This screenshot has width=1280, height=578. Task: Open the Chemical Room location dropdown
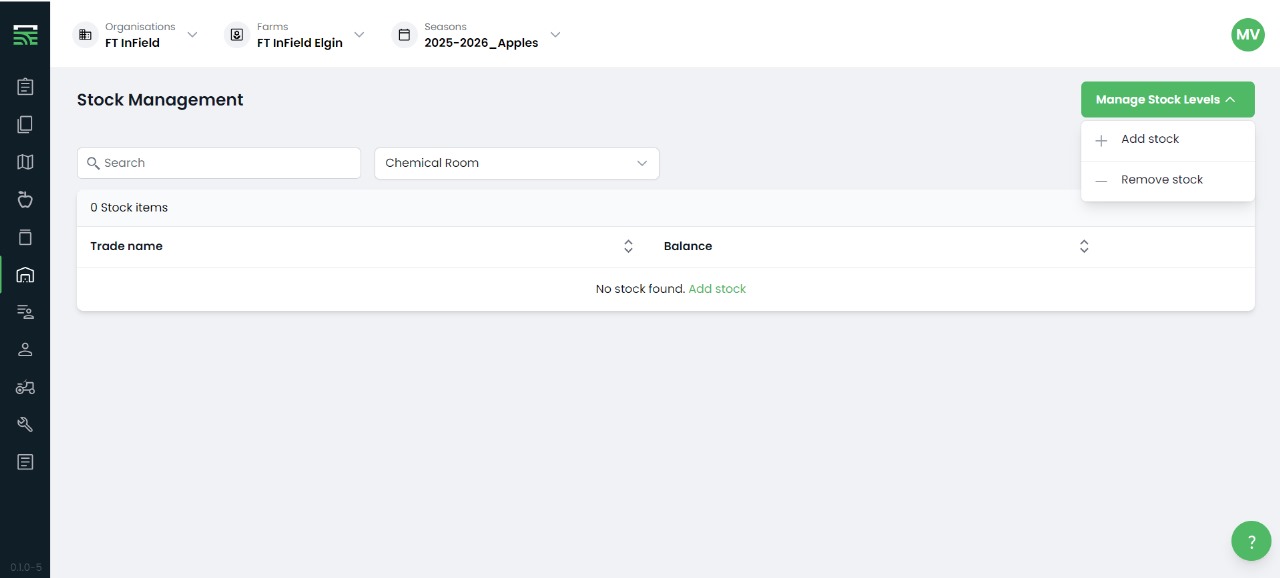pyautogui.click(x=517, y=163)
